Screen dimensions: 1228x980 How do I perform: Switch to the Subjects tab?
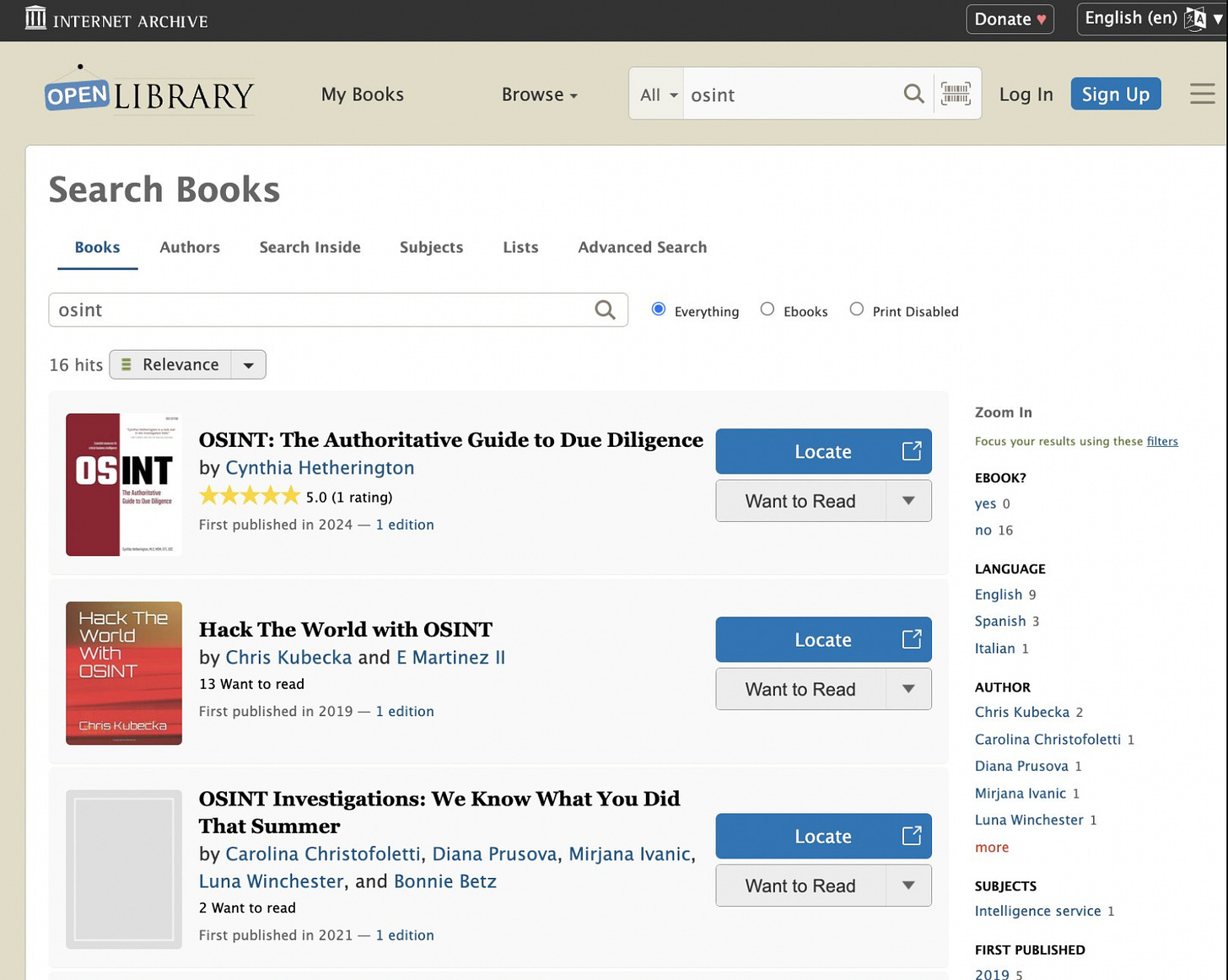tap(431, 247)
